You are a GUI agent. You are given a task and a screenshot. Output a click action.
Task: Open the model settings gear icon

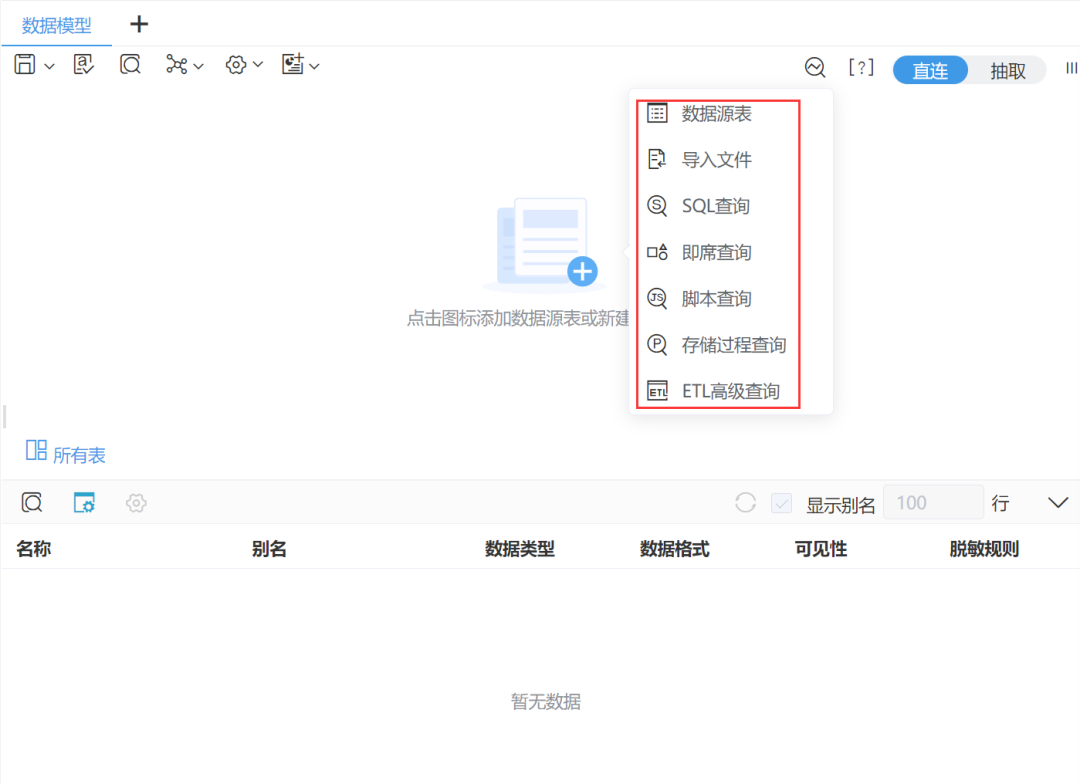[x=237, y=64]
